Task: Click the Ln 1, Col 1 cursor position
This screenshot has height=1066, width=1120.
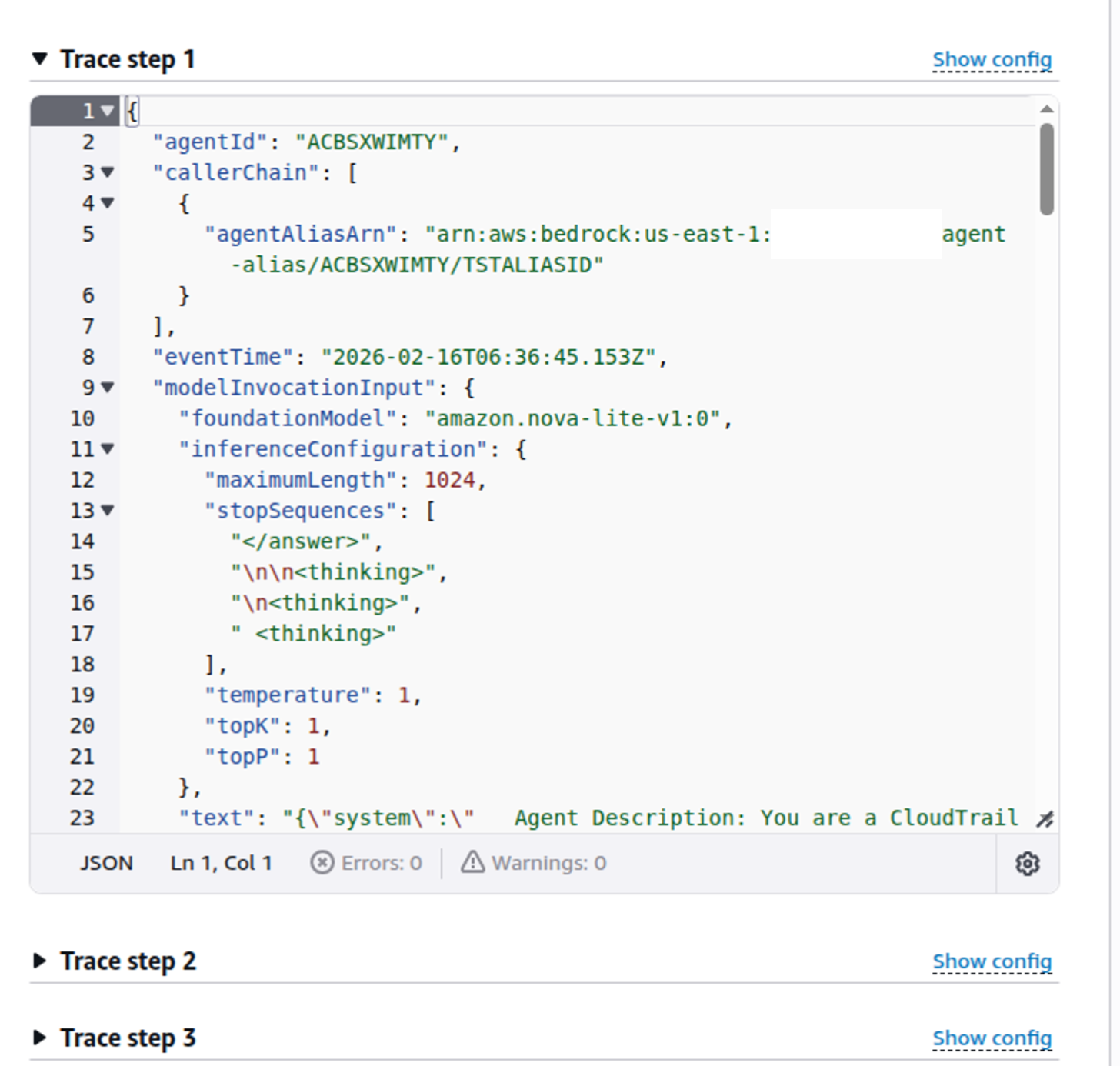Action: 222,863
